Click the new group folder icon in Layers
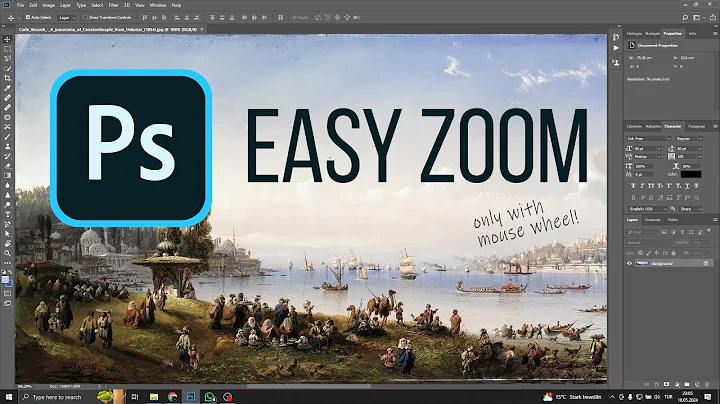 (687, 384)
